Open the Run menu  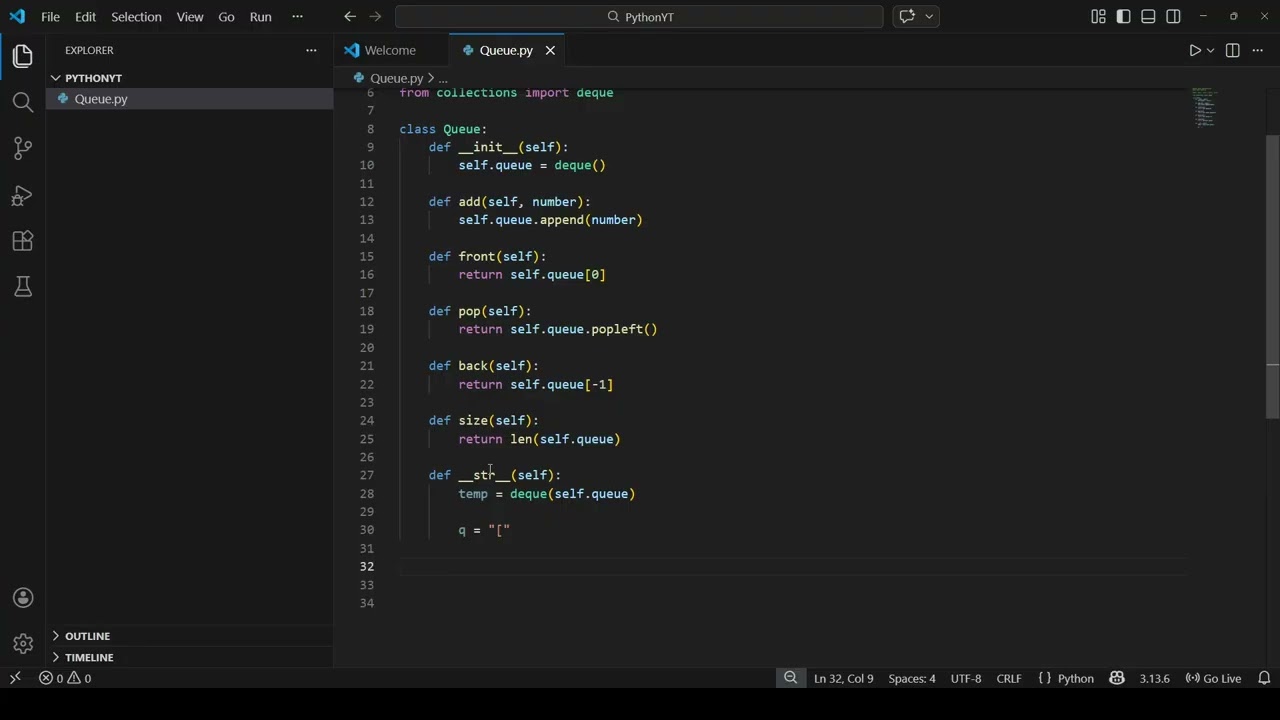point(261,16)
